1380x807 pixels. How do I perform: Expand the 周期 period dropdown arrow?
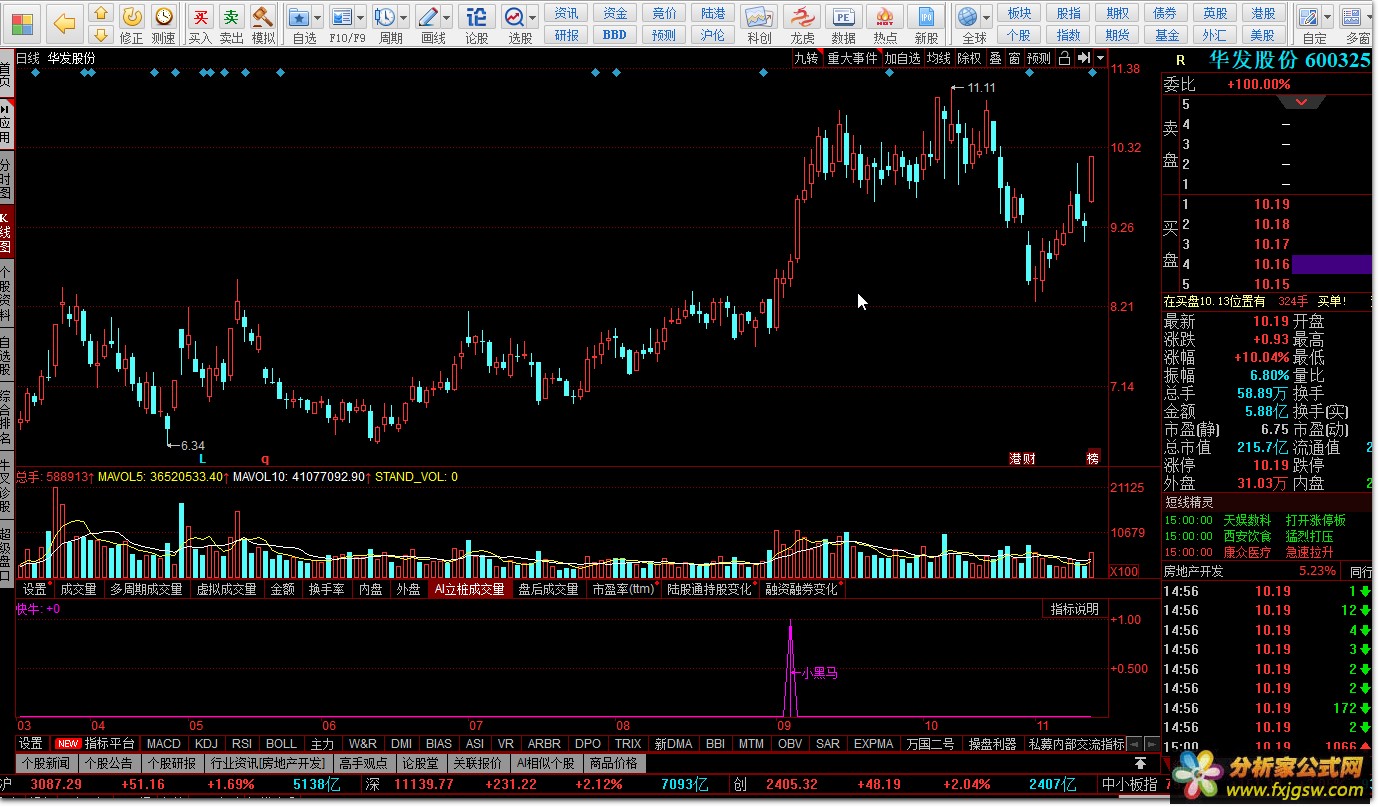click(404, 18)
